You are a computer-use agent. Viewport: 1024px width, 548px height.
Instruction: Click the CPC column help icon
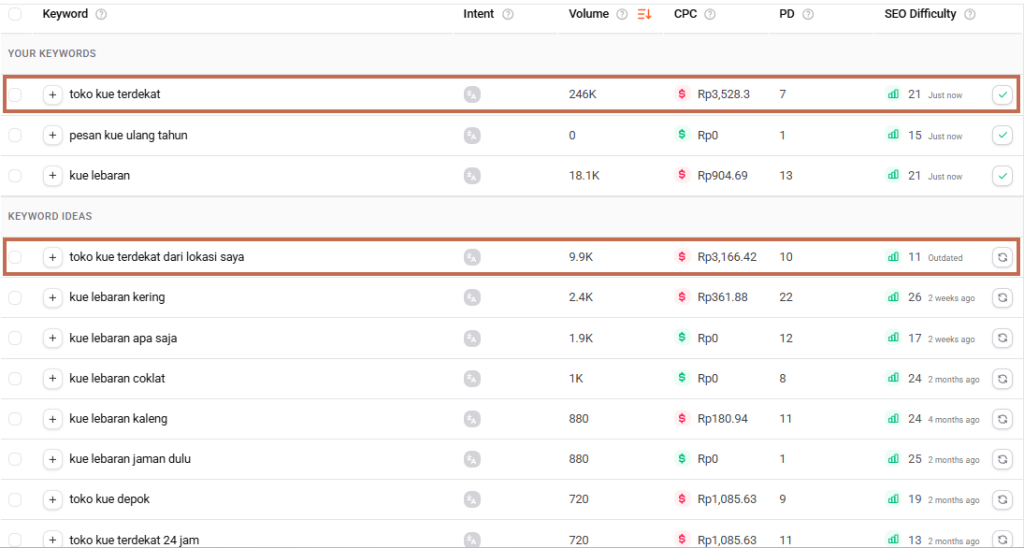point(710,14)
